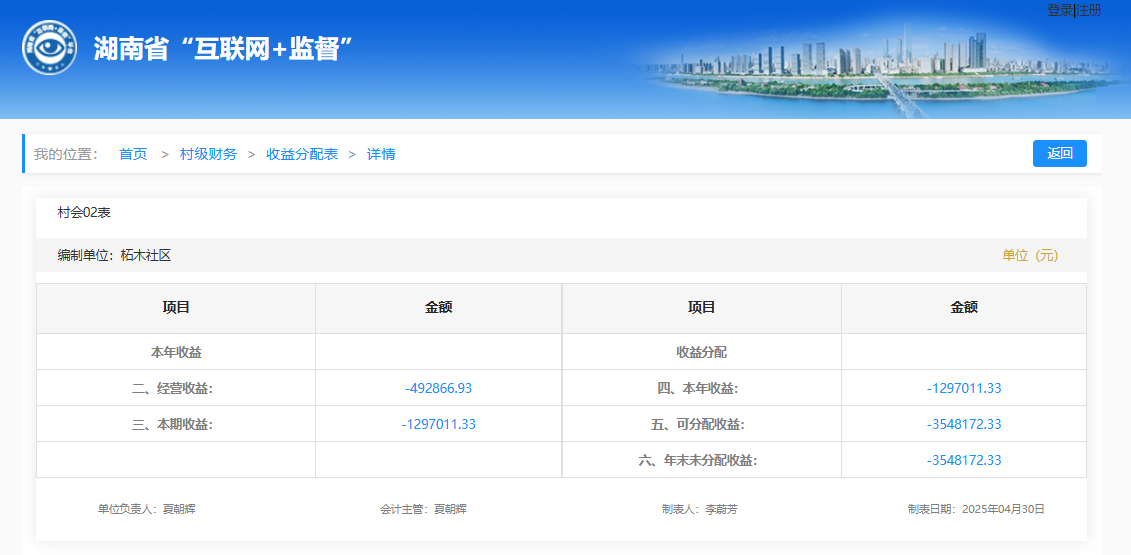
Task: Click 编制单位：柘木社区 text
Action: tap(114, 255)
